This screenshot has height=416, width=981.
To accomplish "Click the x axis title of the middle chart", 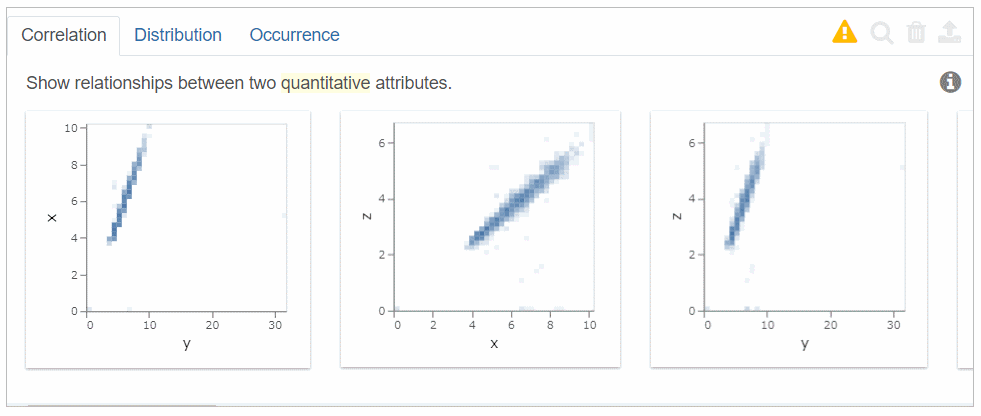I will tap(494, 344).
